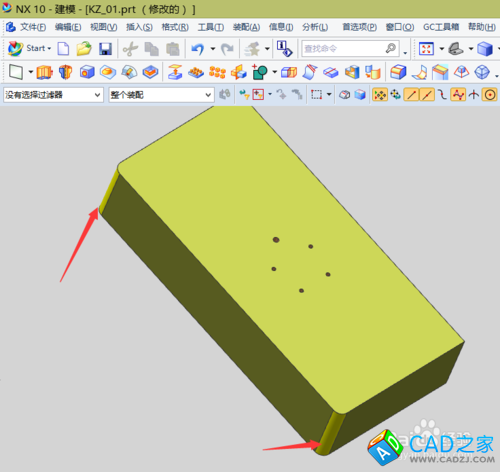Screen dimensions: 500x472
Task: Open the 插入(S) menu
Action: [x=139, y=27]
